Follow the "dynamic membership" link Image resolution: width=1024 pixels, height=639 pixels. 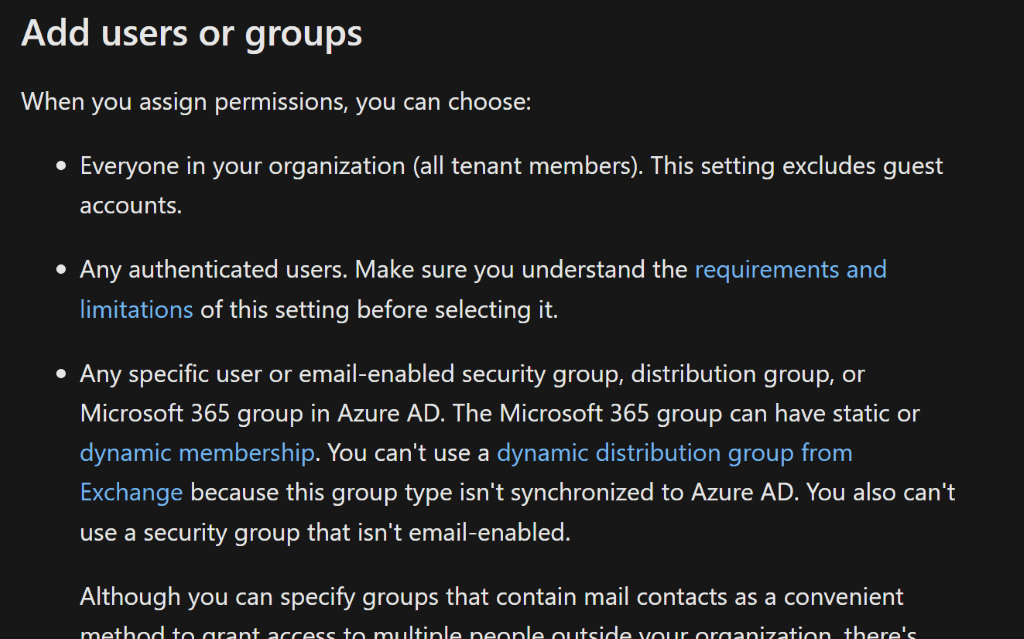(x=197, y=453)
